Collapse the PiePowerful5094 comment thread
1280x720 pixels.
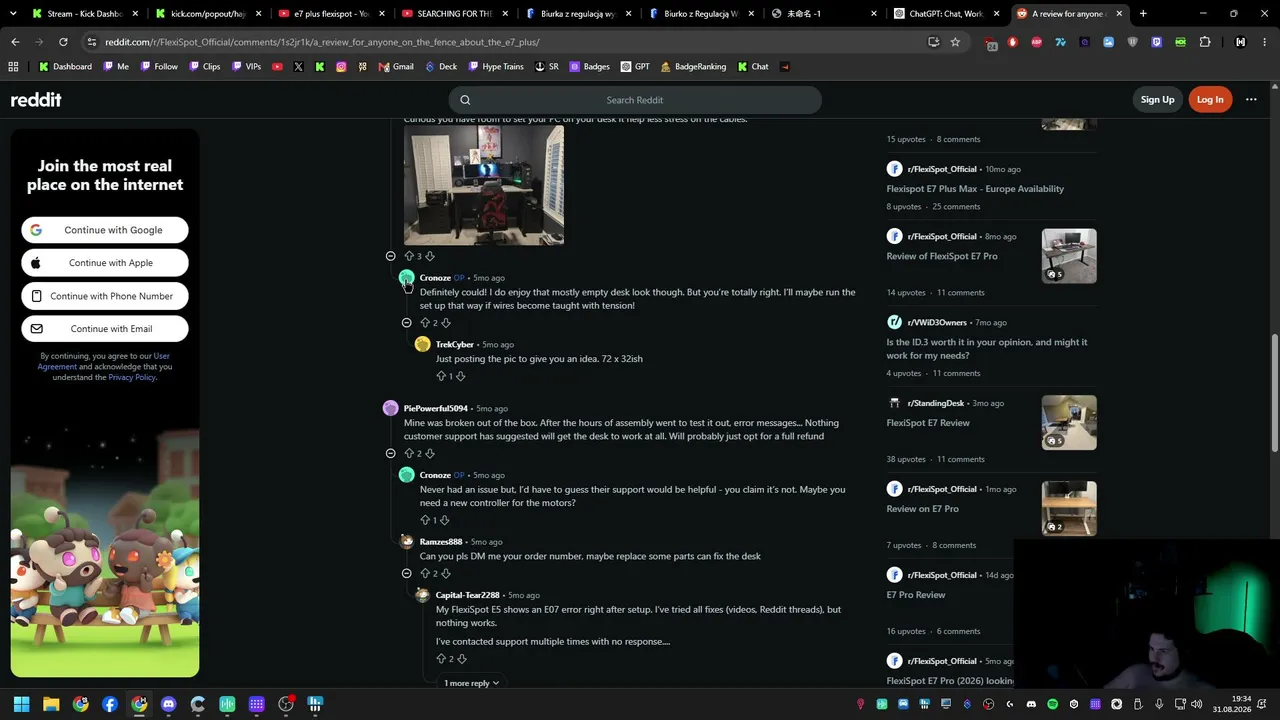[391, 453]
